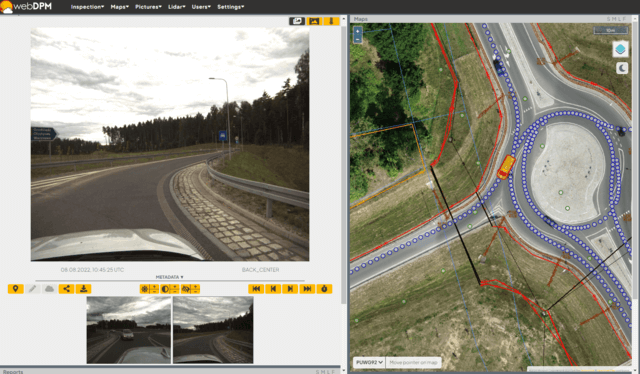
Task: Click the grey cloud icon
Action: pos(49,289)
